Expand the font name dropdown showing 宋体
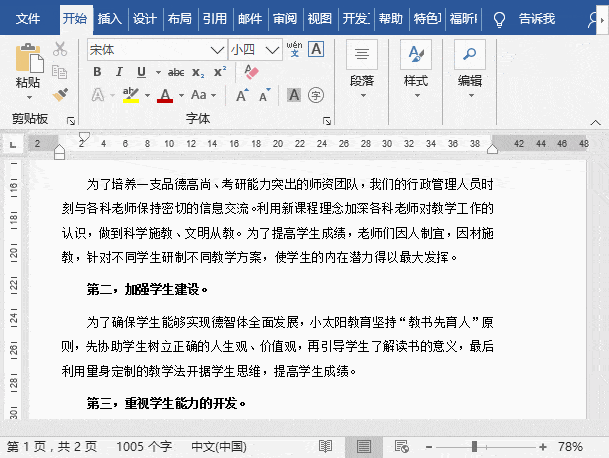The image size is (609, 458). pos(217,49)
